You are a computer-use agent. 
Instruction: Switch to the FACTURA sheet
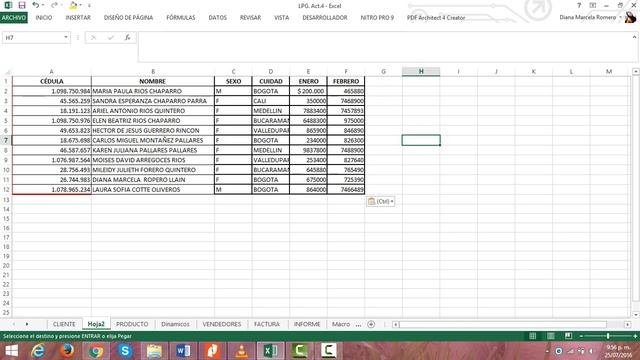[267, 324]
